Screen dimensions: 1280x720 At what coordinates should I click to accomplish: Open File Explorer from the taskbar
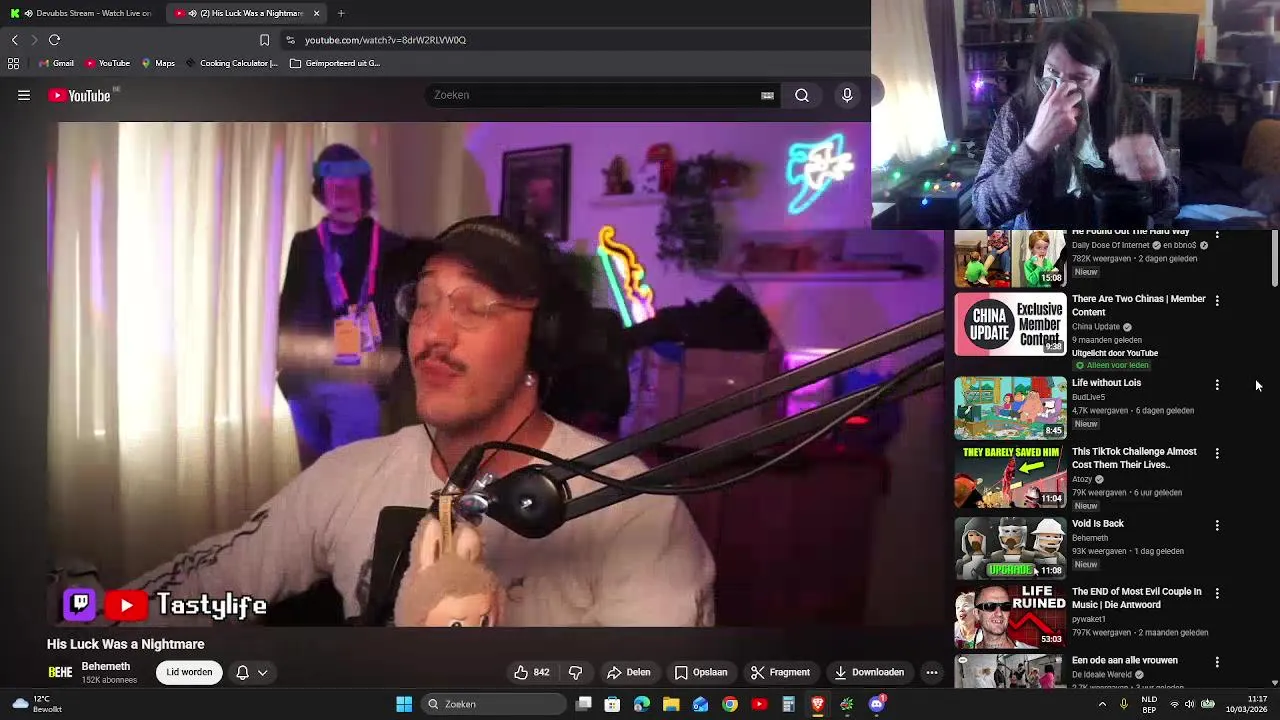(671, 704)
